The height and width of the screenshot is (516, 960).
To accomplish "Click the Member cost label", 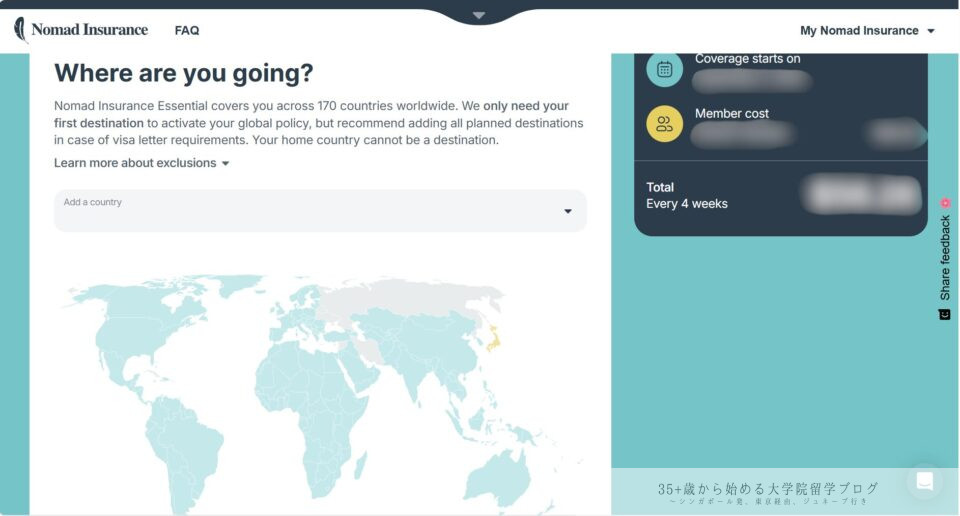I will 732,113.
